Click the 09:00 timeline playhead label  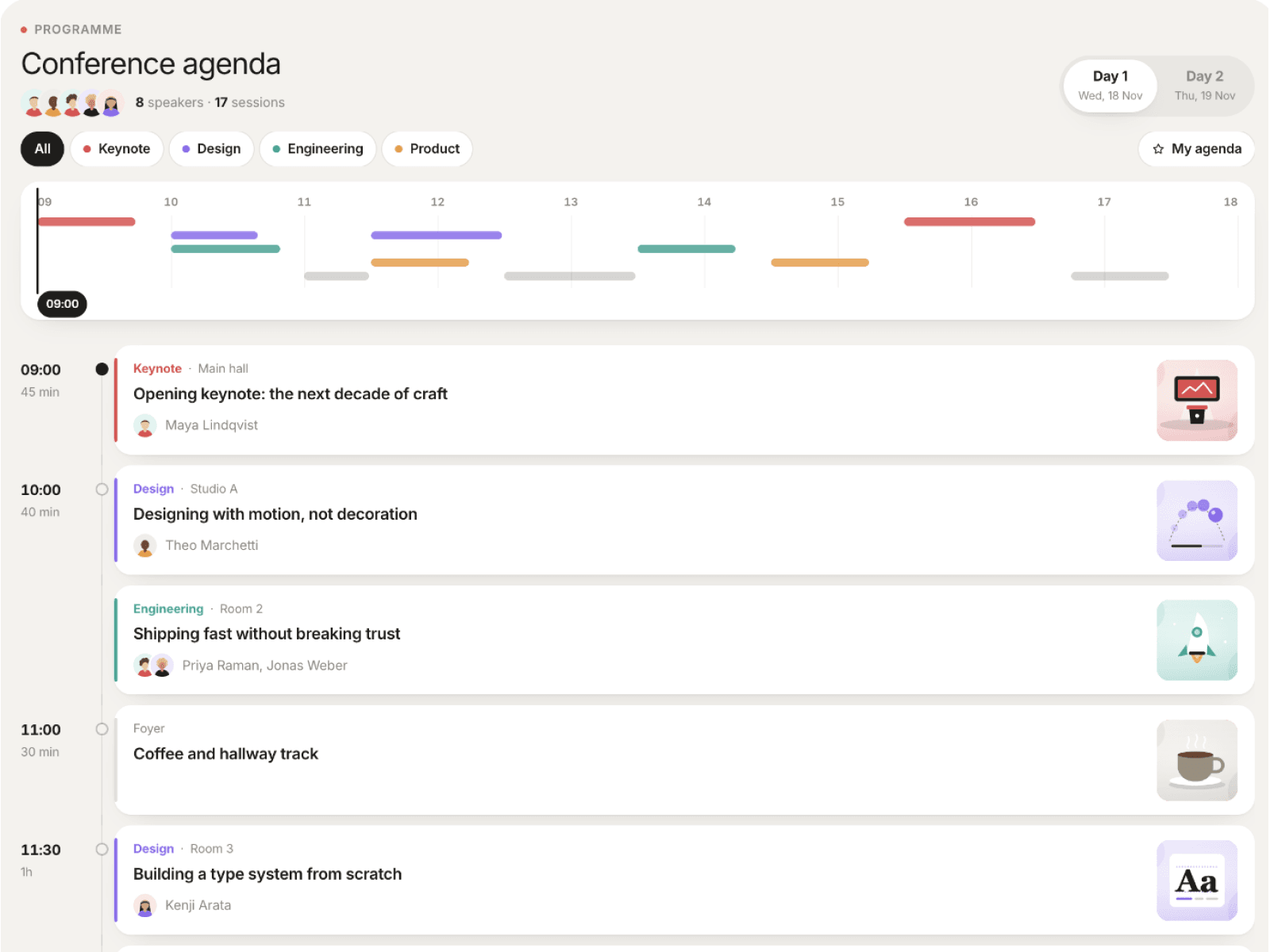point(62,304)
